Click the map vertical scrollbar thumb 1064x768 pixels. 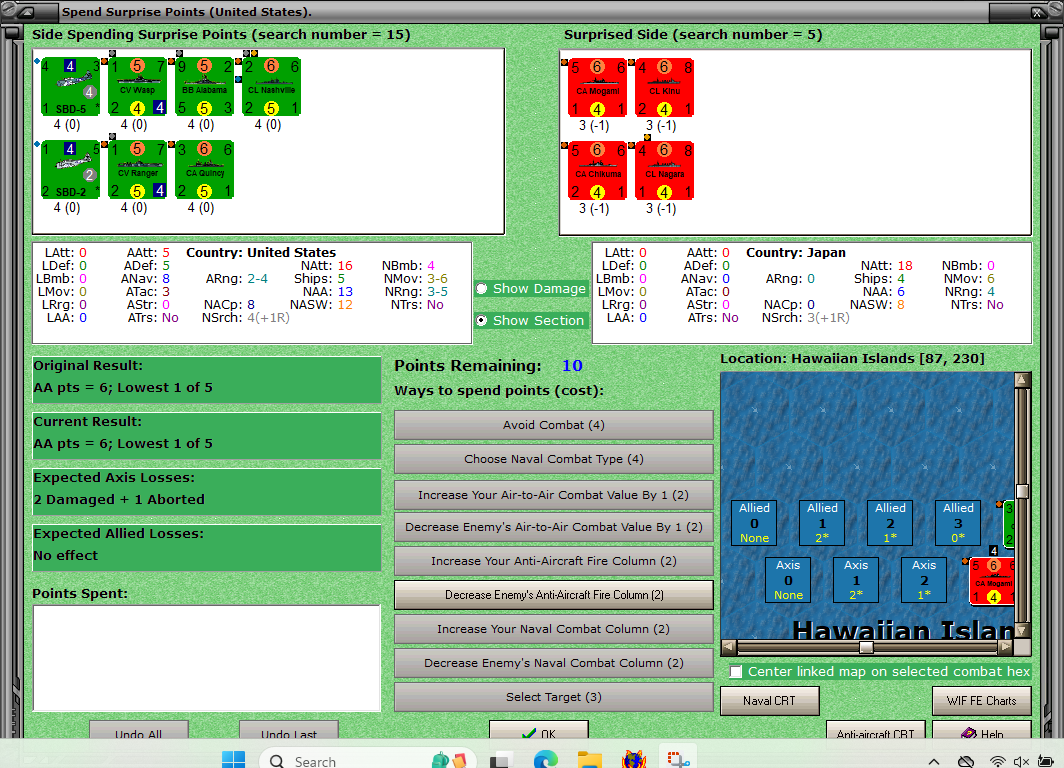coord(1023,491)
